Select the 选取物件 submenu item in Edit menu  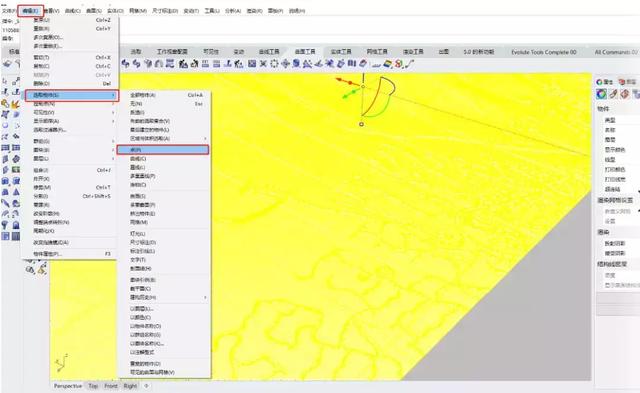(72, 95)
